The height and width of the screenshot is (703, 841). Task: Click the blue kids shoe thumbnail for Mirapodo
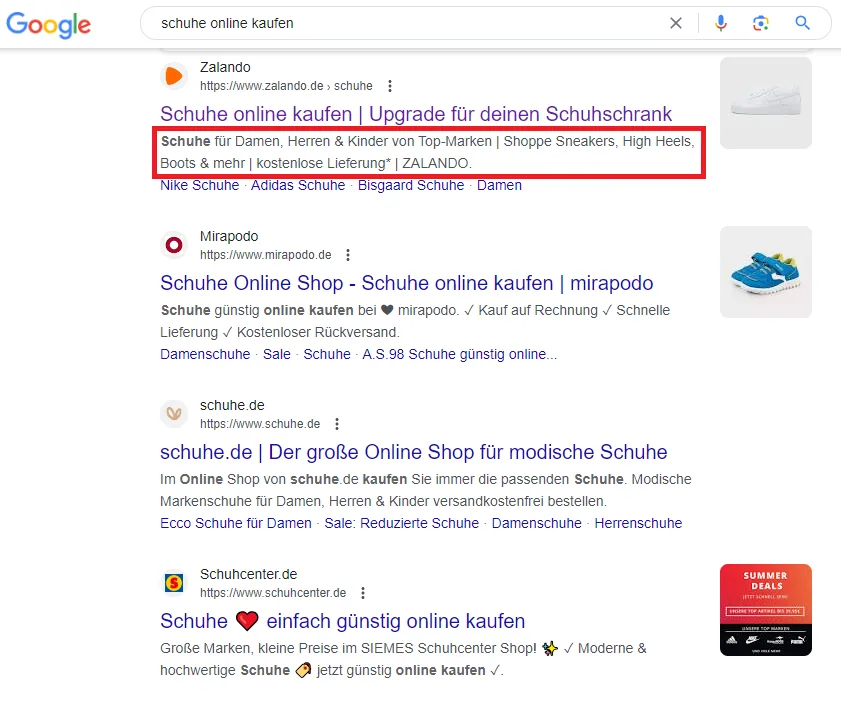[x=766, y=272]
